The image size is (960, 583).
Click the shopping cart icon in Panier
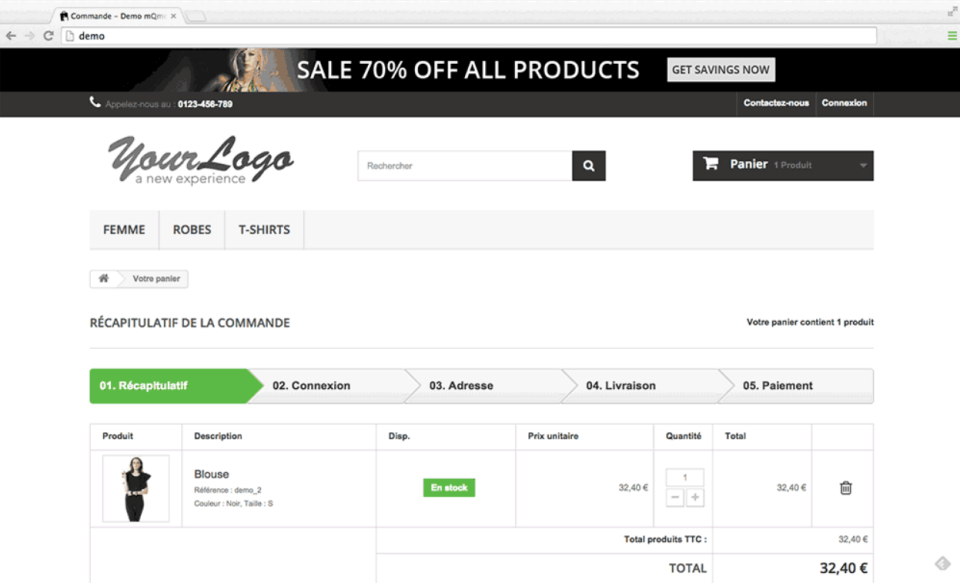pos(711,164)
